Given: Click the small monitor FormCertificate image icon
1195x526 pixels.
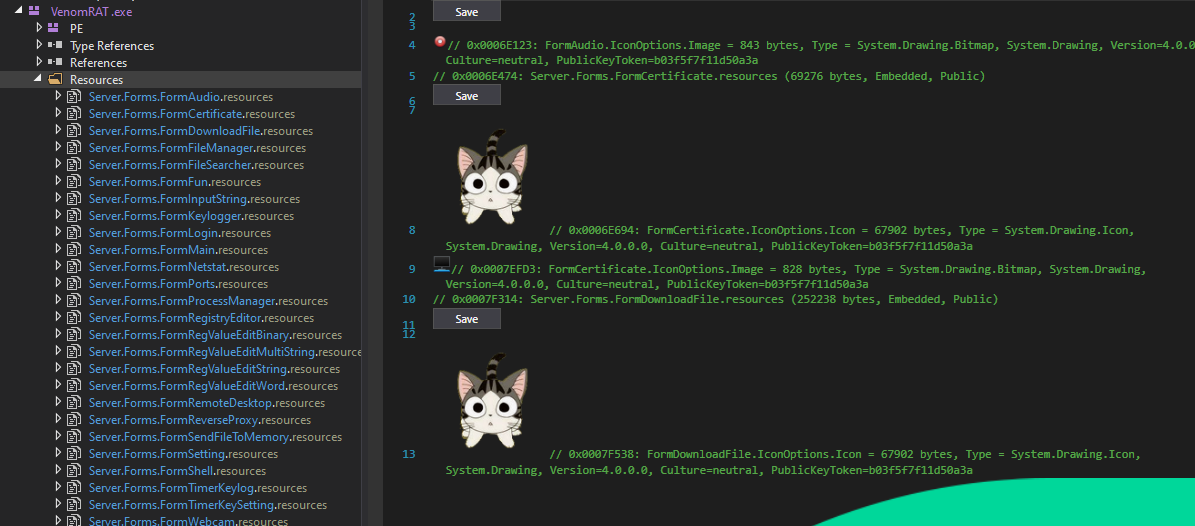Looking at the screenshot, I should pos(441,265).
